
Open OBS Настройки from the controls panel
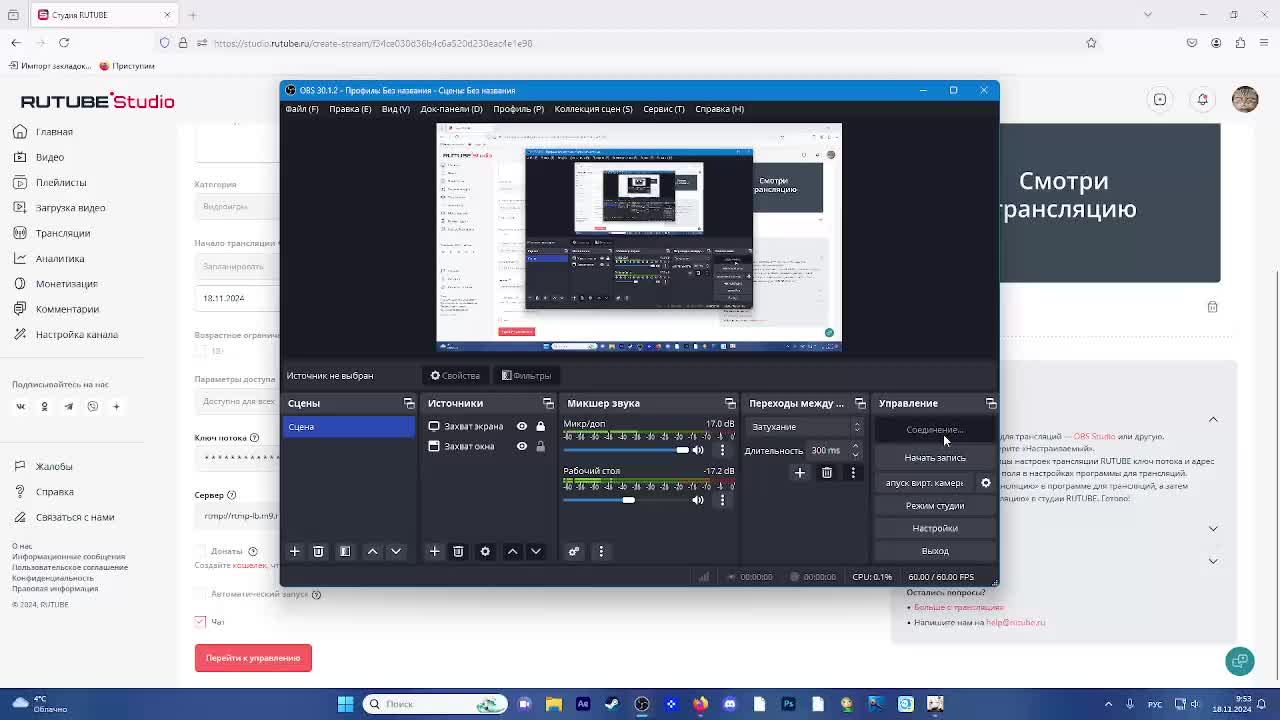click(x=935, y=528)
